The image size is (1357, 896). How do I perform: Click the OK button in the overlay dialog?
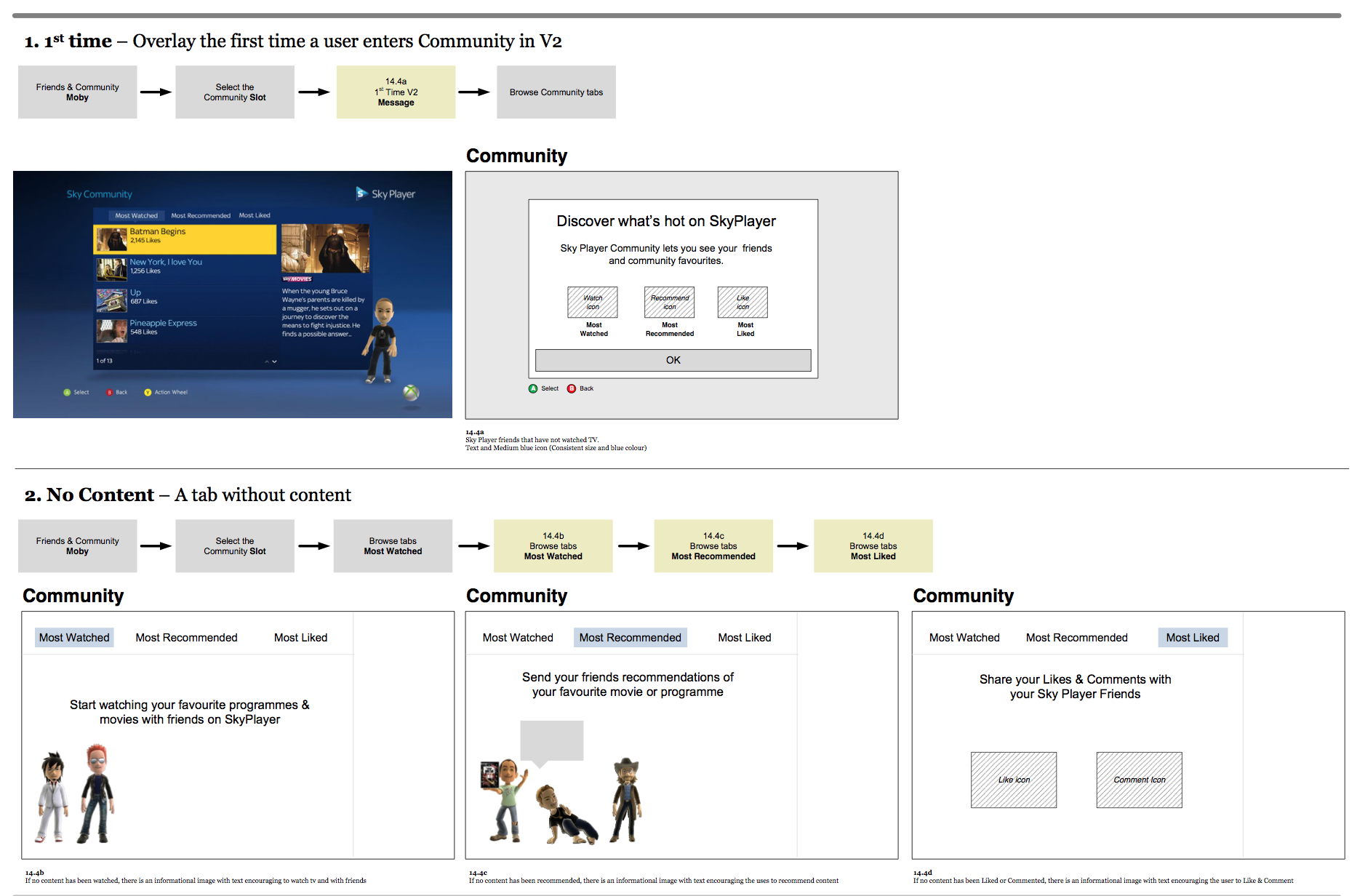673,360
